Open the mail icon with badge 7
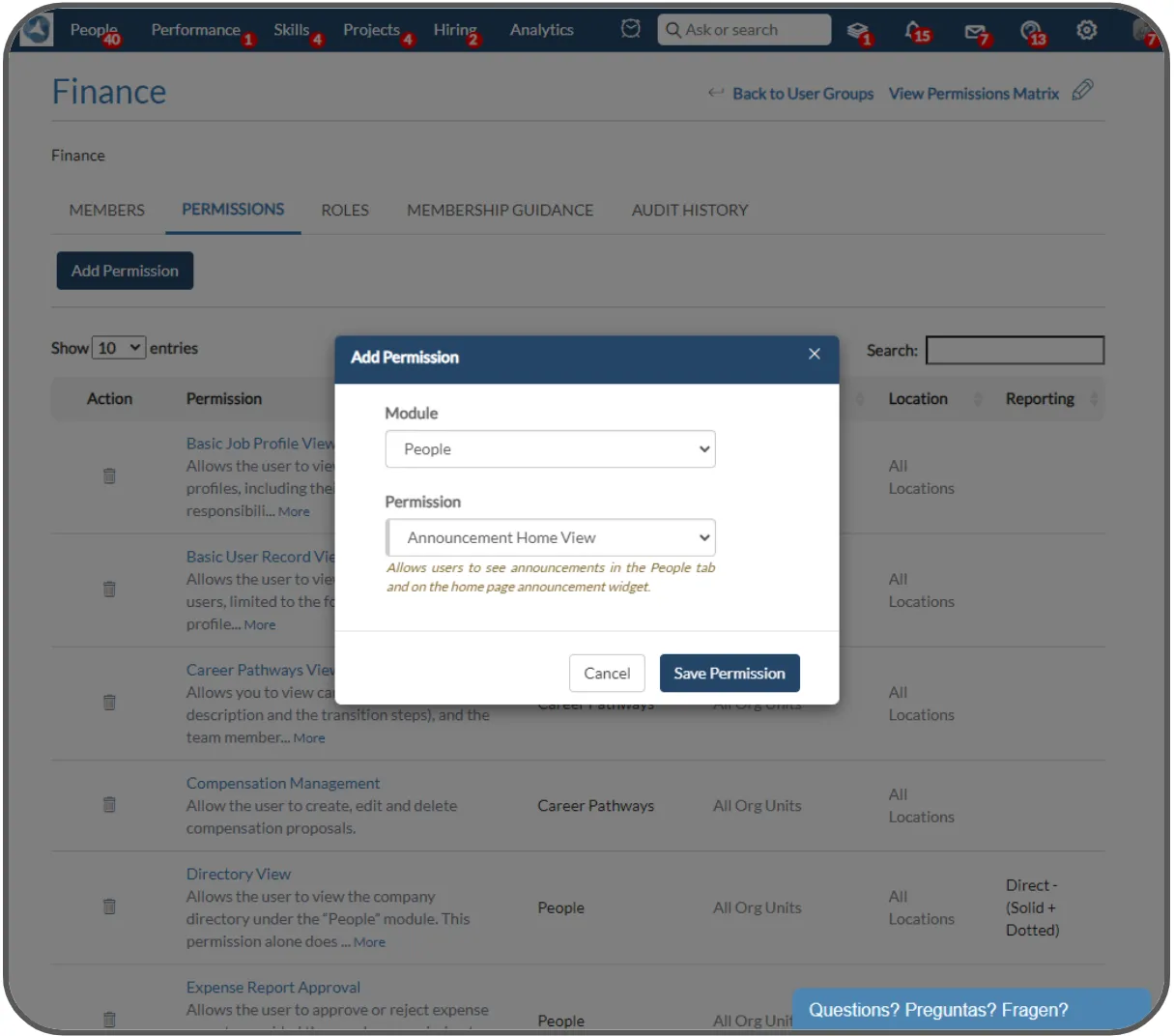 click(976, 33)
